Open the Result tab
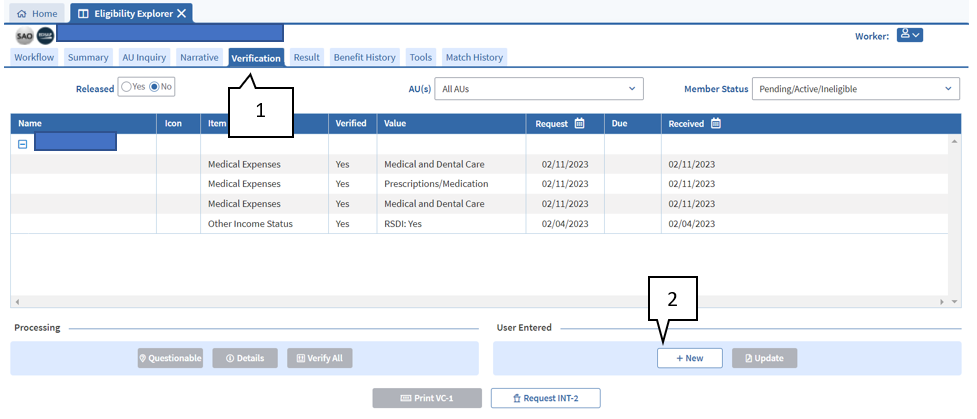Screen dimensions: 977x419 tap(307, 57)
